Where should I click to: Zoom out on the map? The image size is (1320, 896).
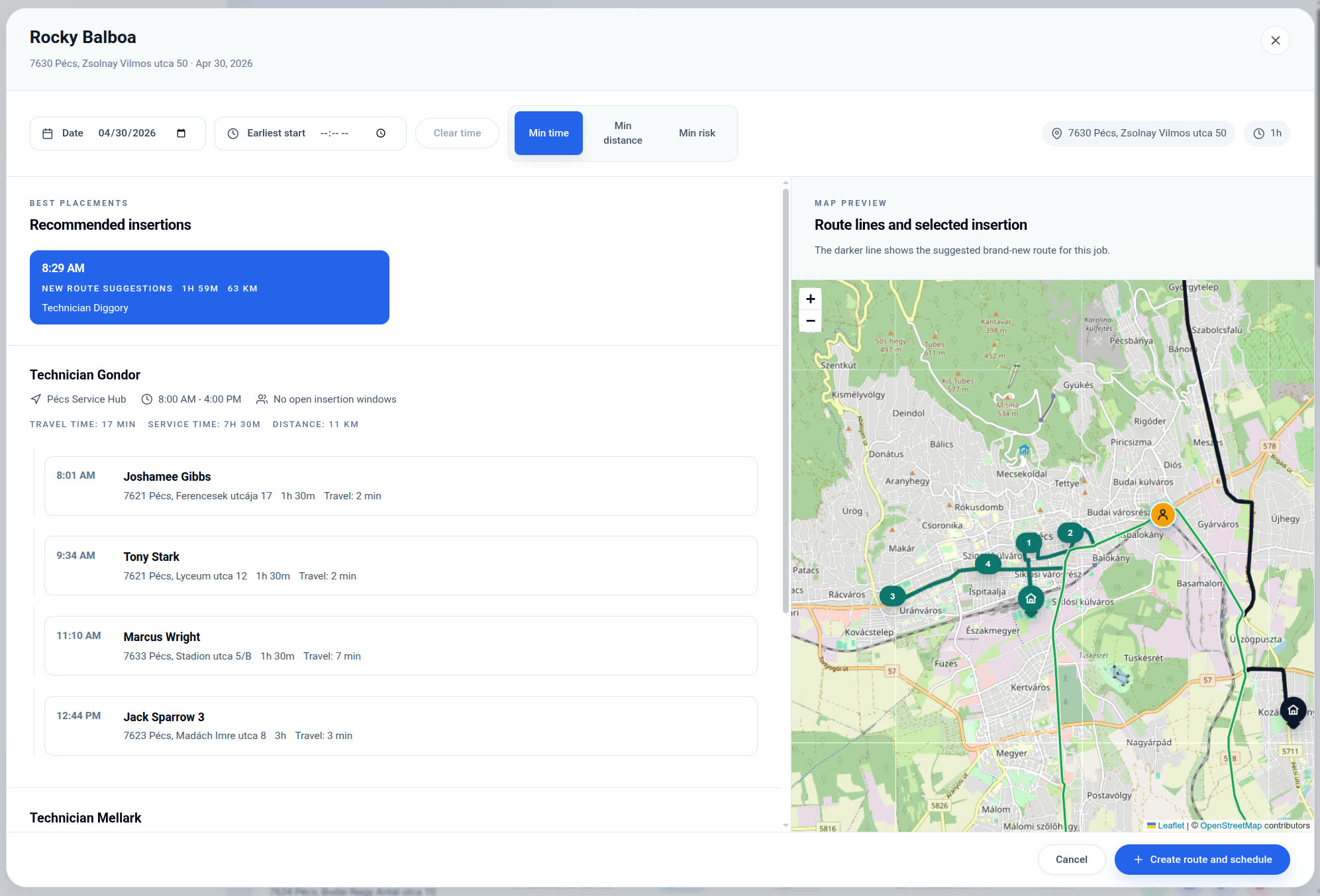click(810, 321)
